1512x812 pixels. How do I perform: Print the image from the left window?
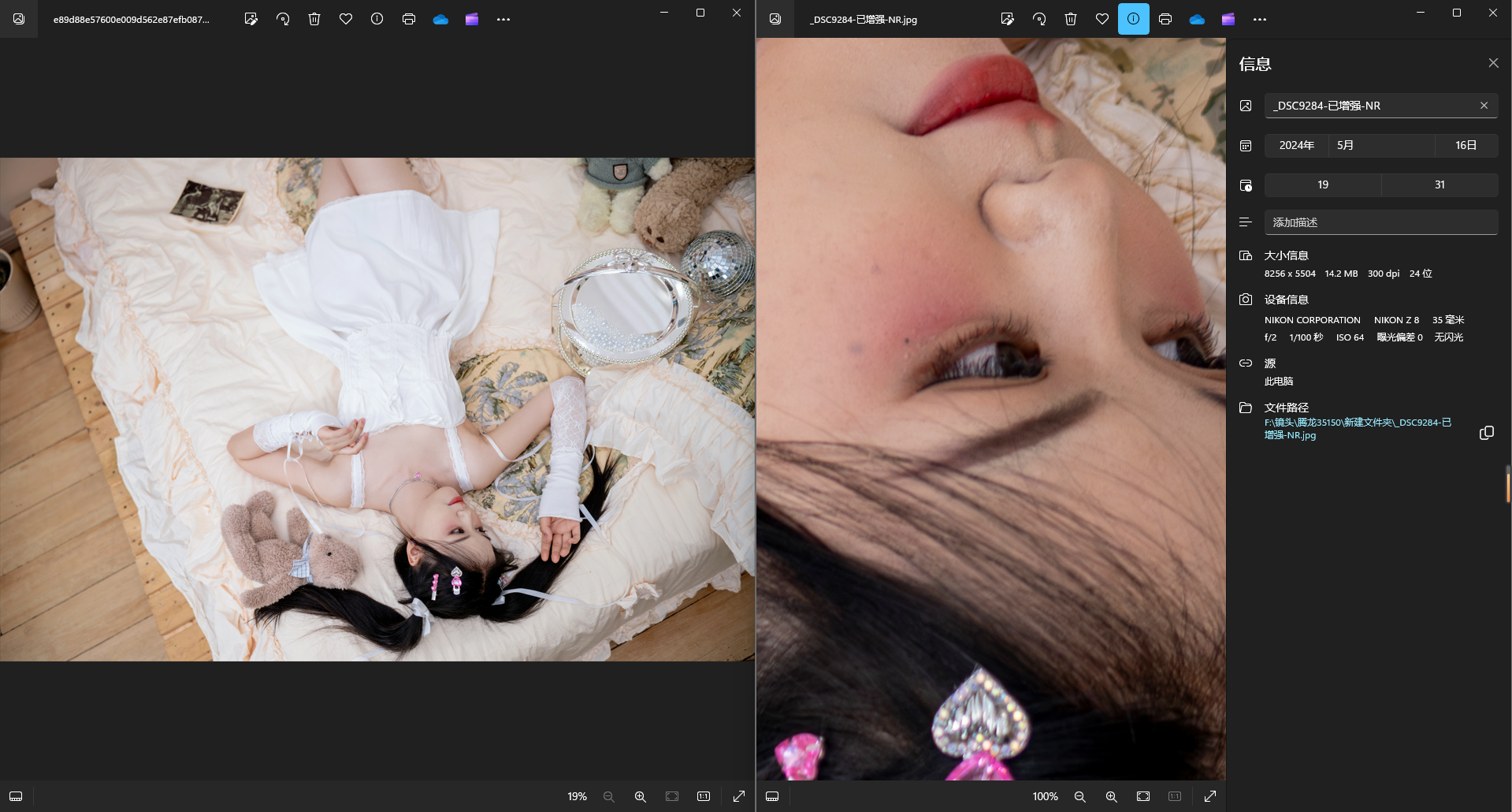pos(408,19)
